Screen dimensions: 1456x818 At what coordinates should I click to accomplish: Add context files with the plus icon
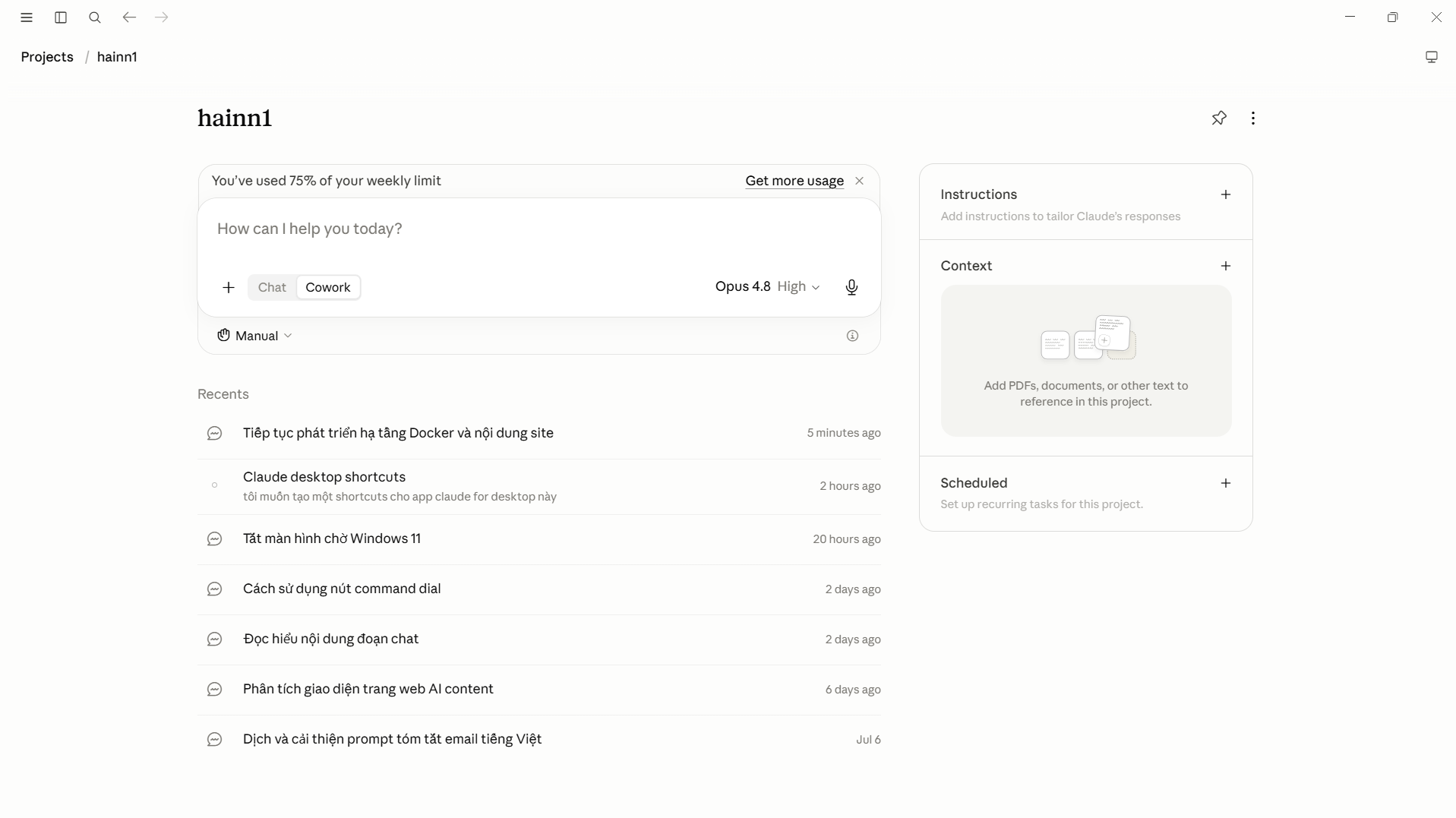pyautogui.click(x=1226, y=266)
